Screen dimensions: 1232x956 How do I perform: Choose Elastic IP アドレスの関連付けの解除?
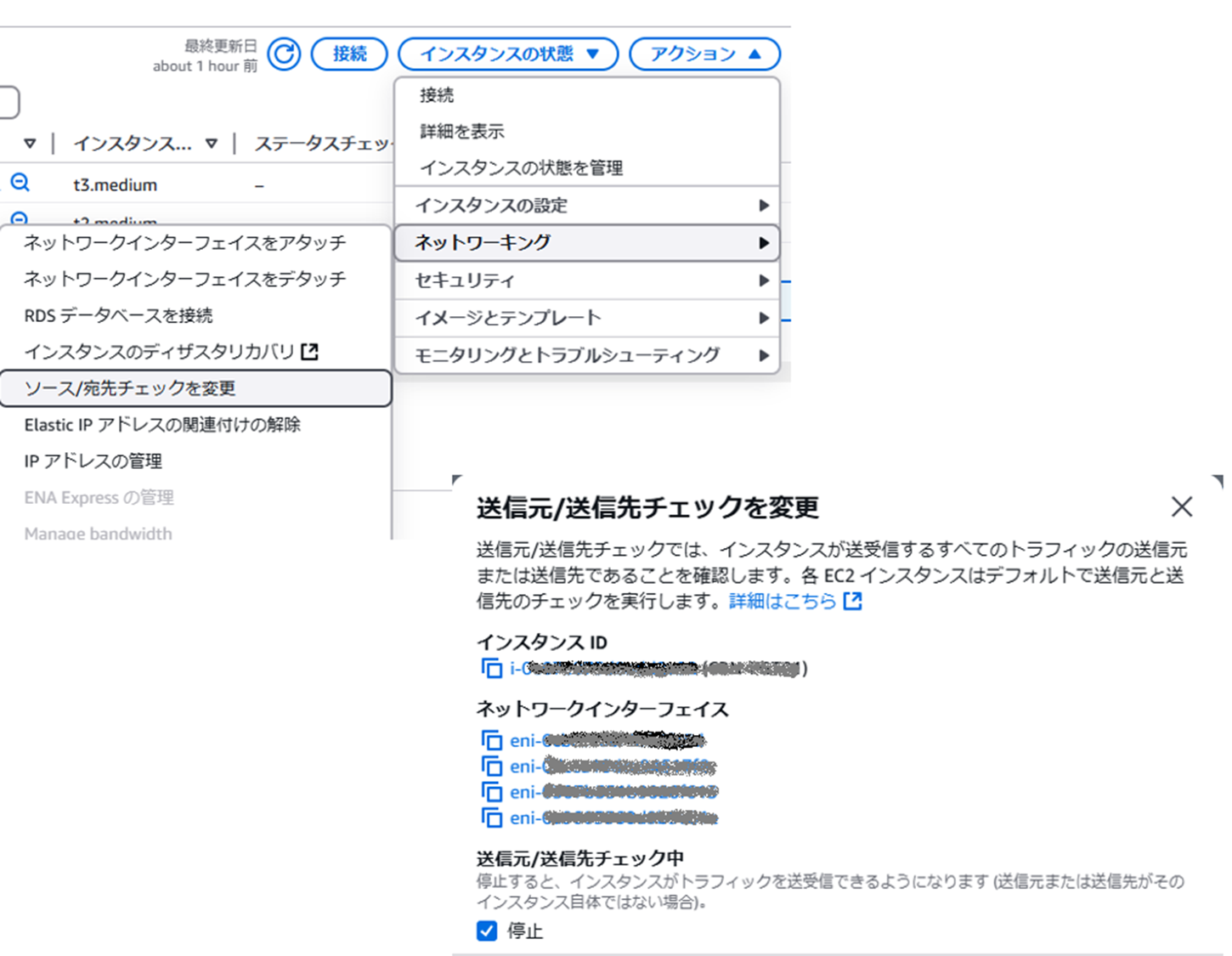(x=195, y=425)
